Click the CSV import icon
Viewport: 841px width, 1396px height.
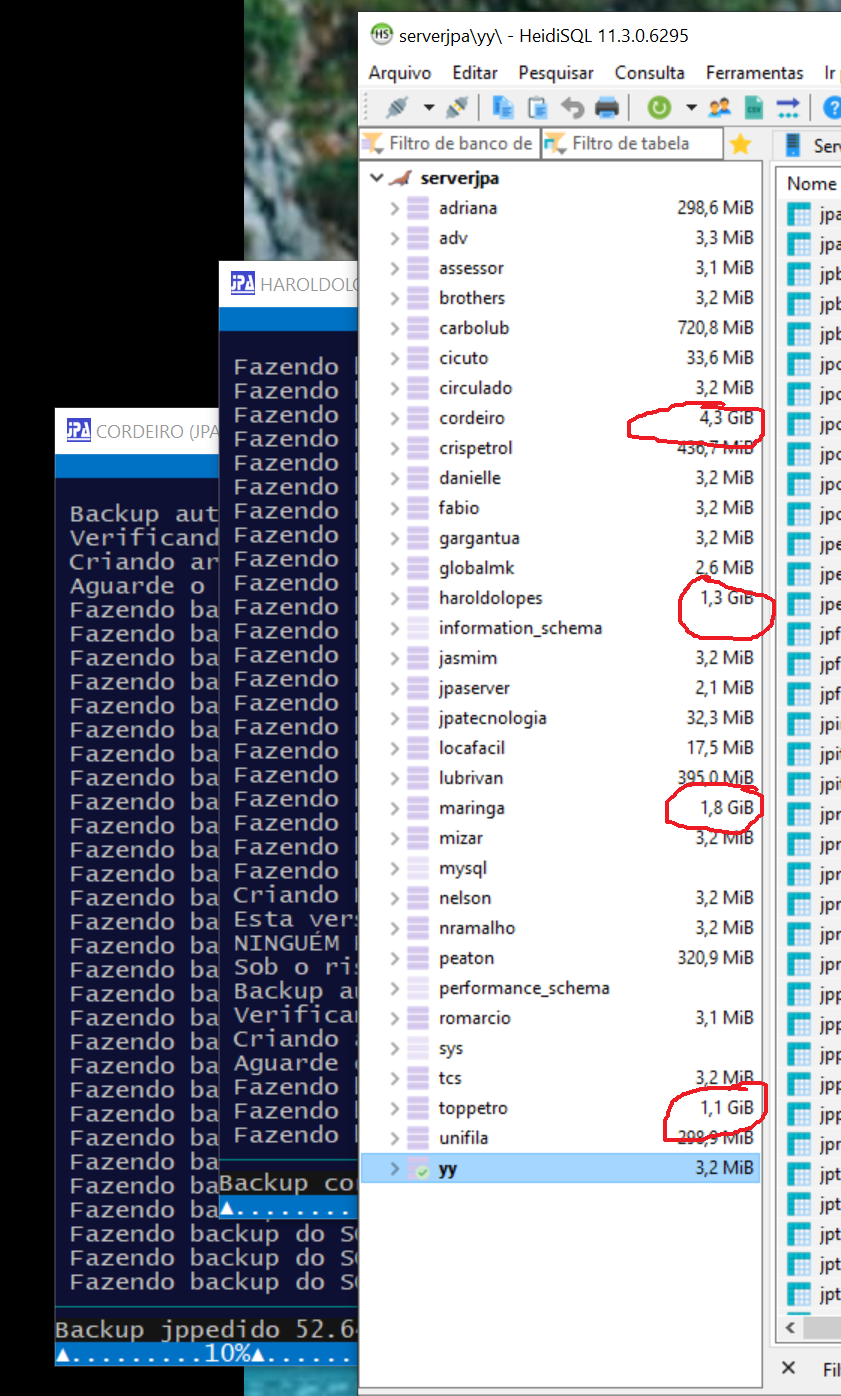coord(754,107)
